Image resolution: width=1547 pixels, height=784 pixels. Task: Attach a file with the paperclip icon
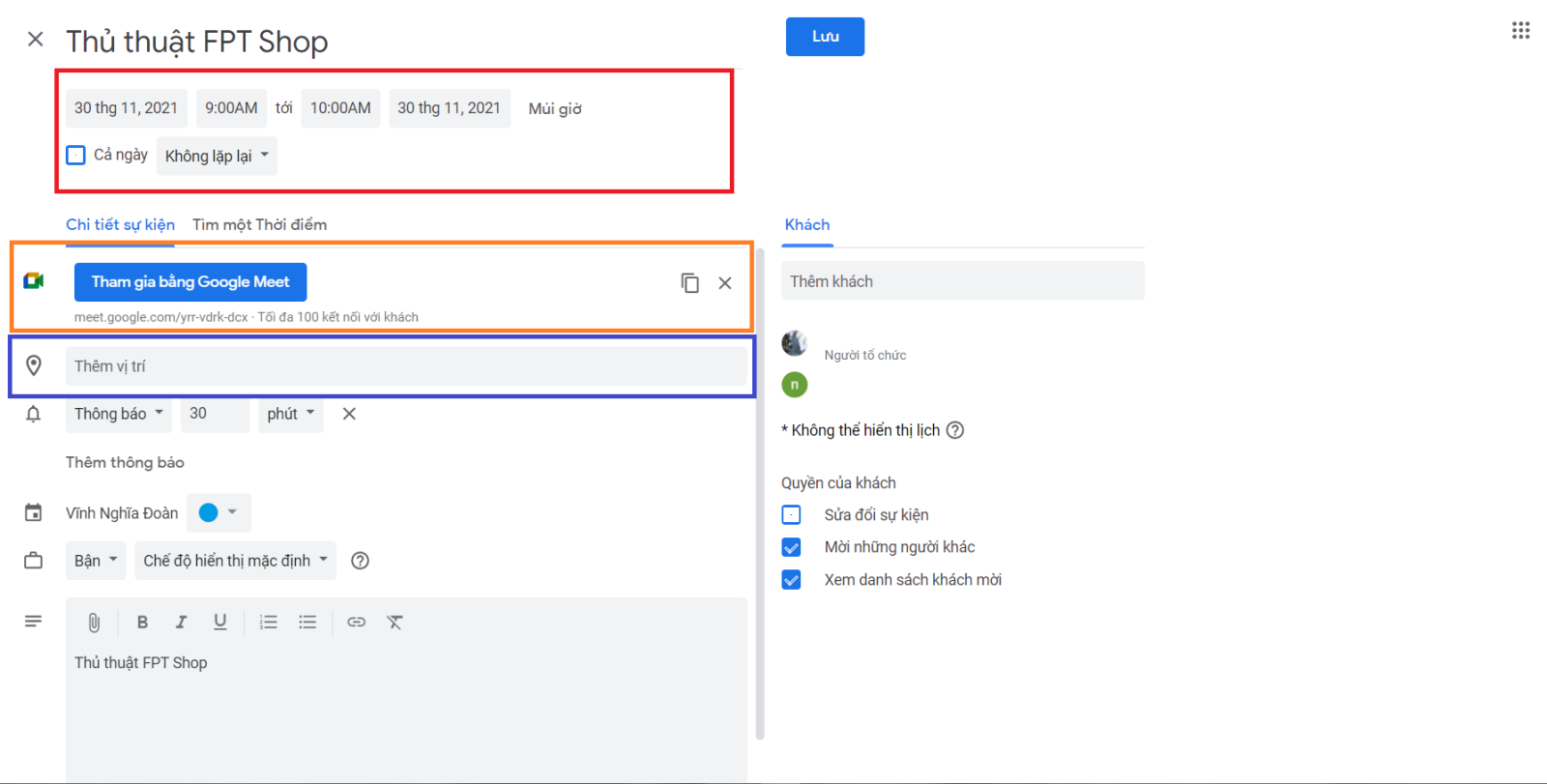point(94,623)
